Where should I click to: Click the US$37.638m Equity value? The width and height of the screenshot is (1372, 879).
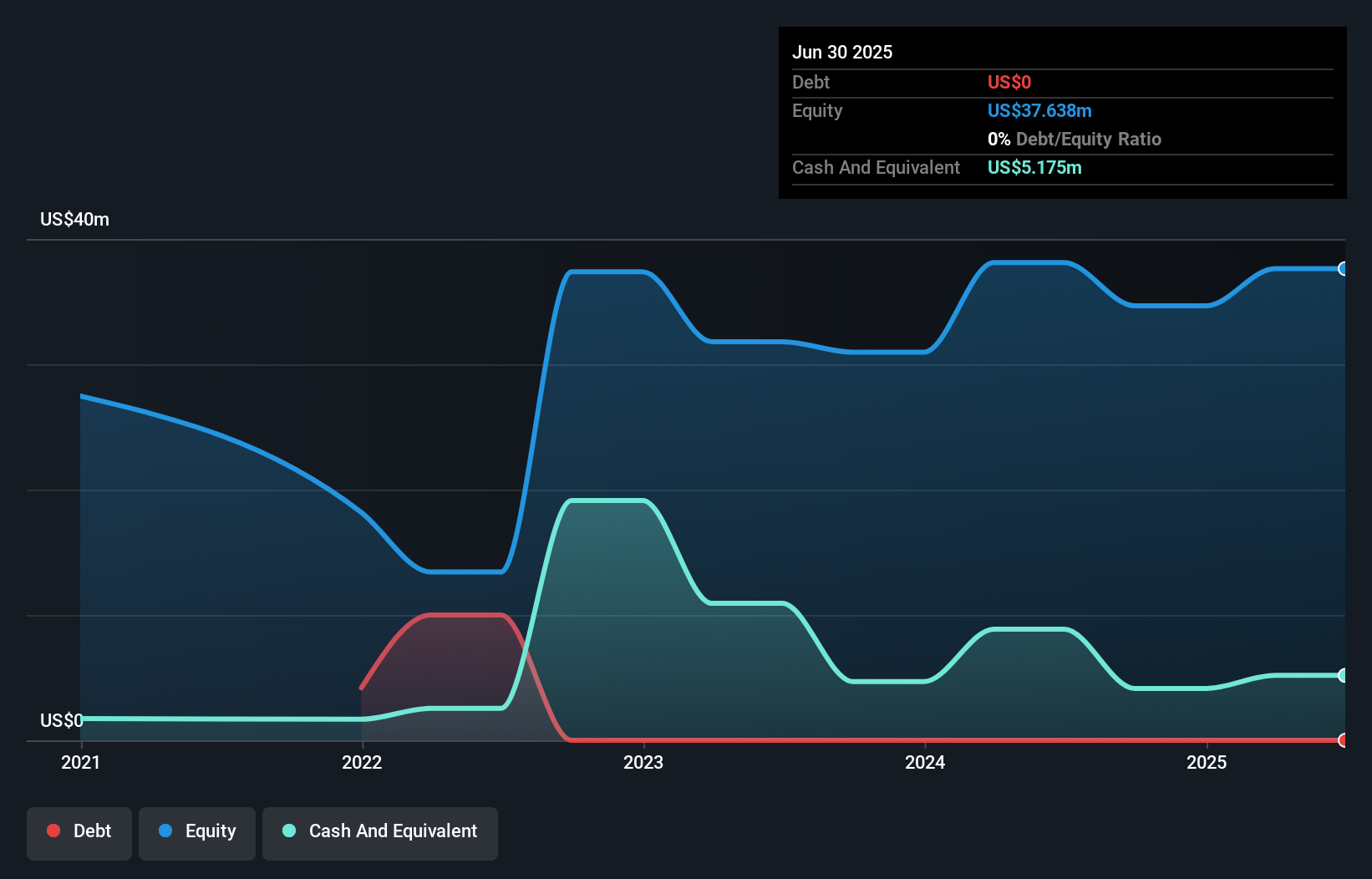point(1040,110)
